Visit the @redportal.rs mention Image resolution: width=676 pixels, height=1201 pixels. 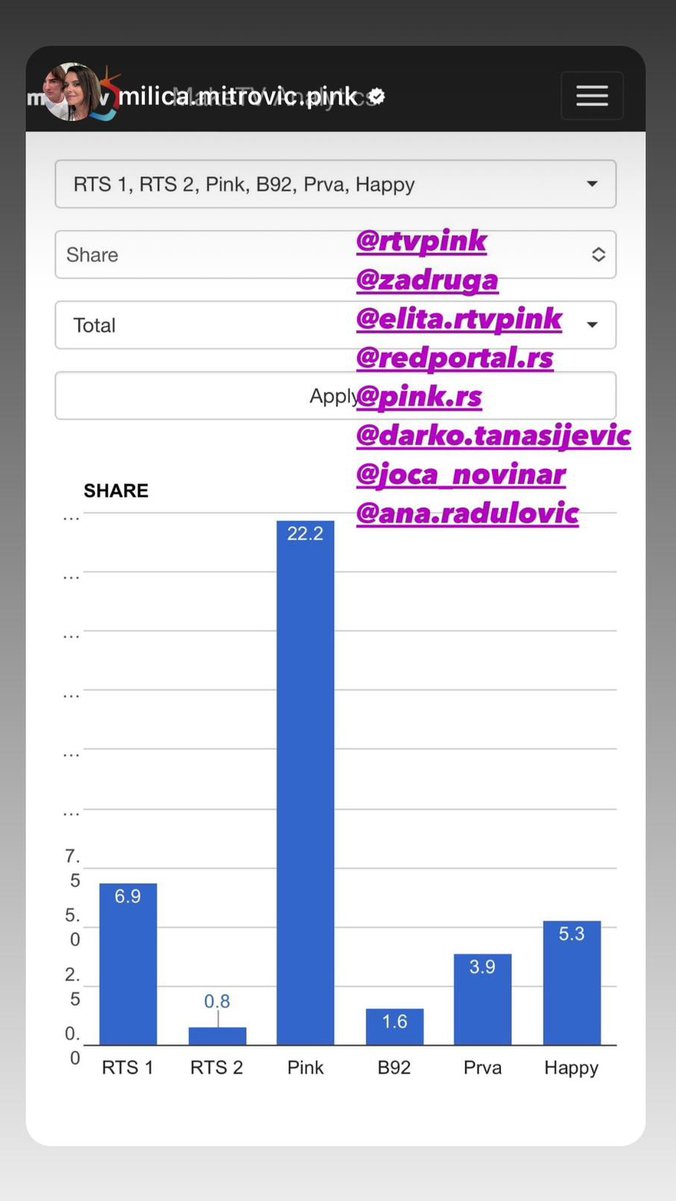[x=455, y=358]
